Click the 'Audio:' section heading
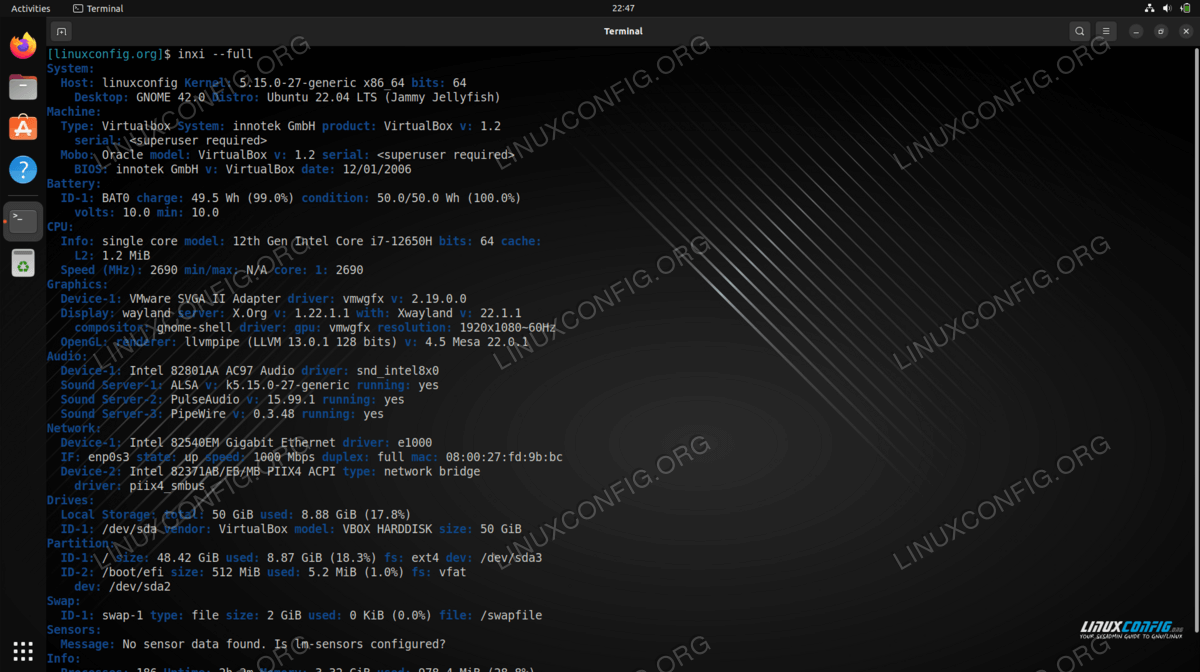Viewport: 1200px width, 672px height. click(x=67, y=356)
